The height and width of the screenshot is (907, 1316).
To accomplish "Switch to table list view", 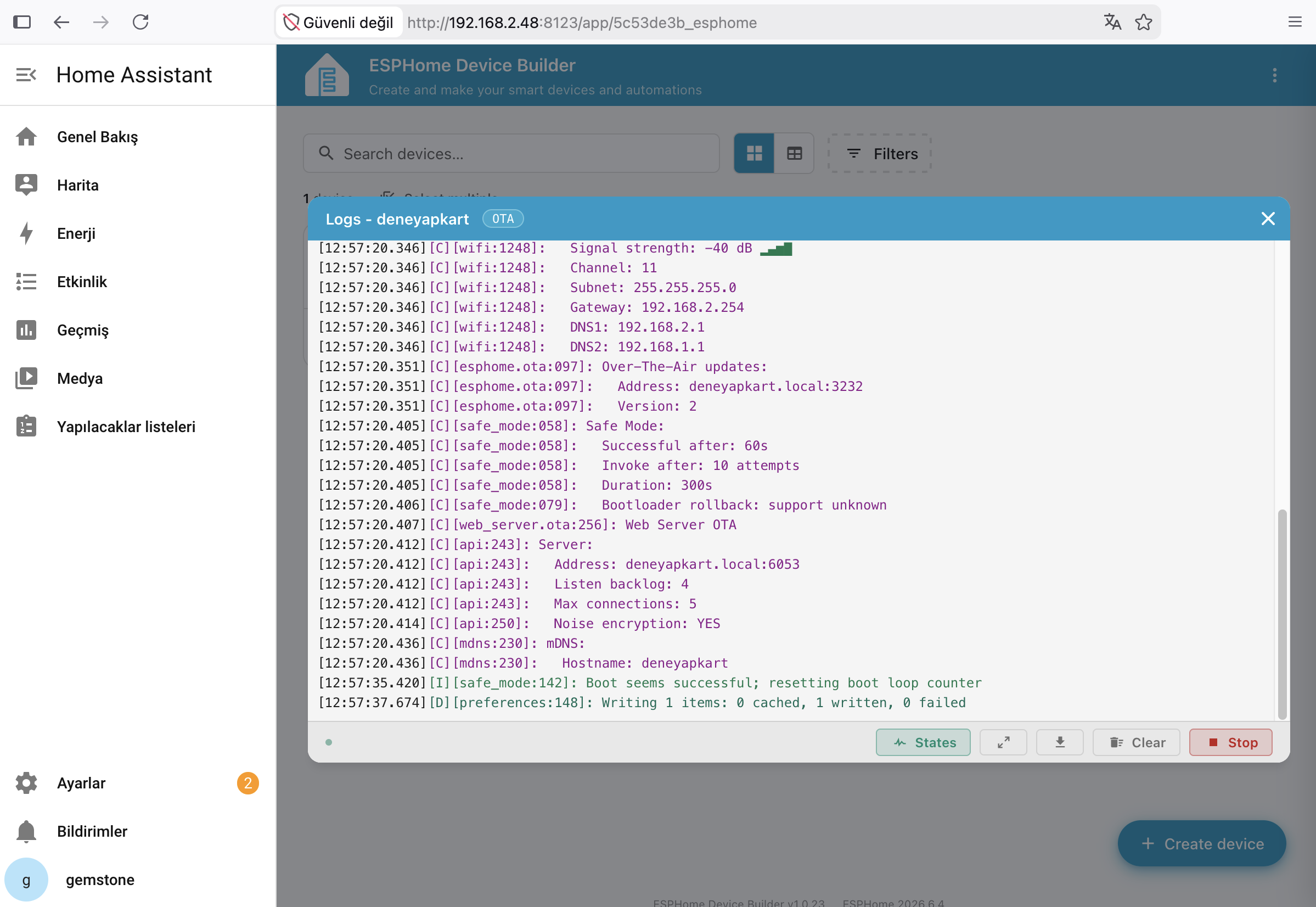I will click(x=794, y=153).
